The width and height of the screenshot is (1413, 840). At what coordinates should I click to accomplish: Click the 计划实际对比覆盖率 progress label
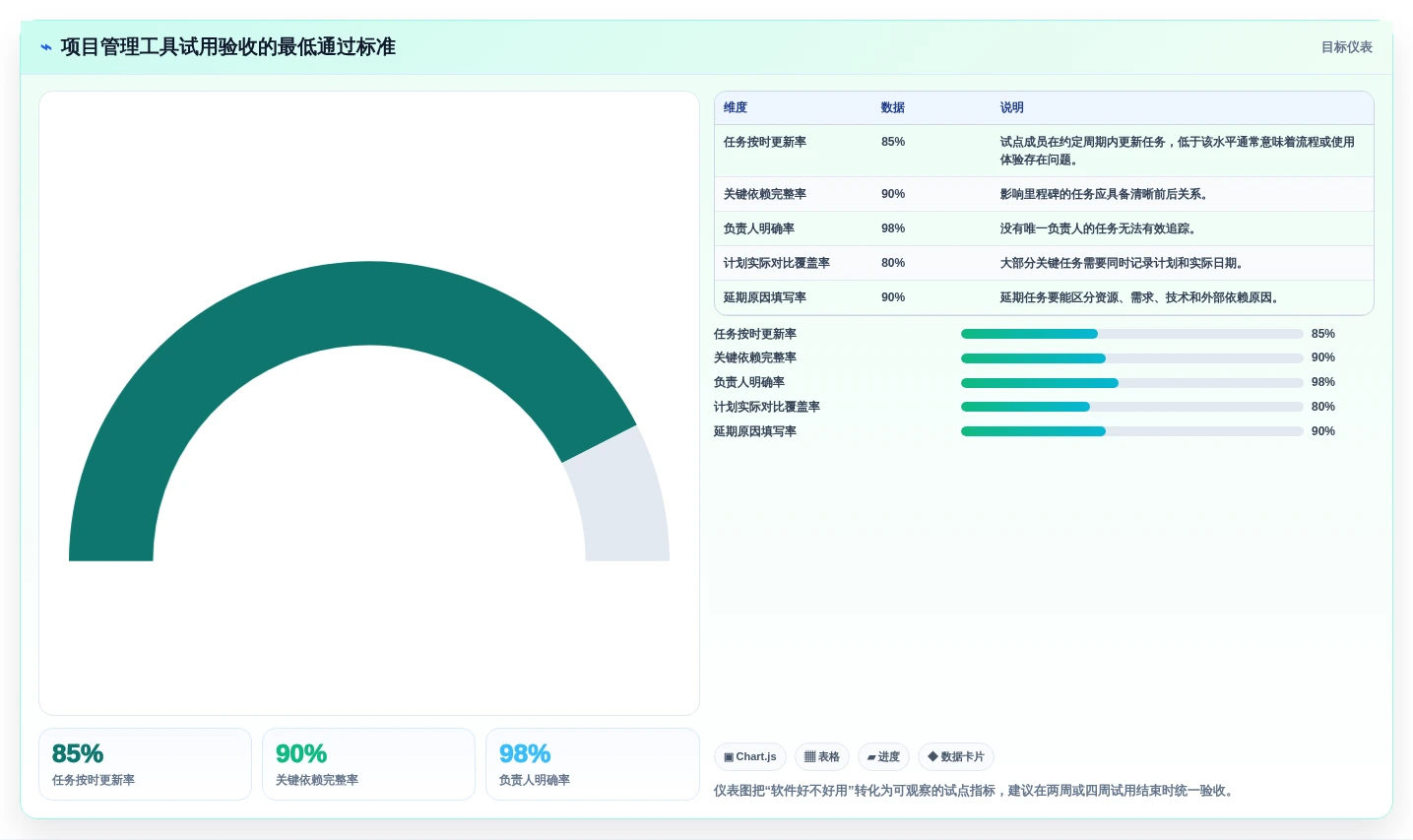coord(767,407)
